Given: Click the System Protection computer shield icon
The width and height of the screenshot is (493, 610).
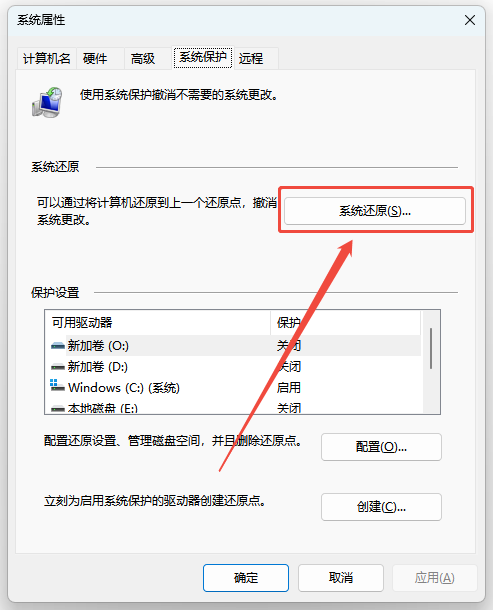Looking at the screenshot, I should coord(47,103).
